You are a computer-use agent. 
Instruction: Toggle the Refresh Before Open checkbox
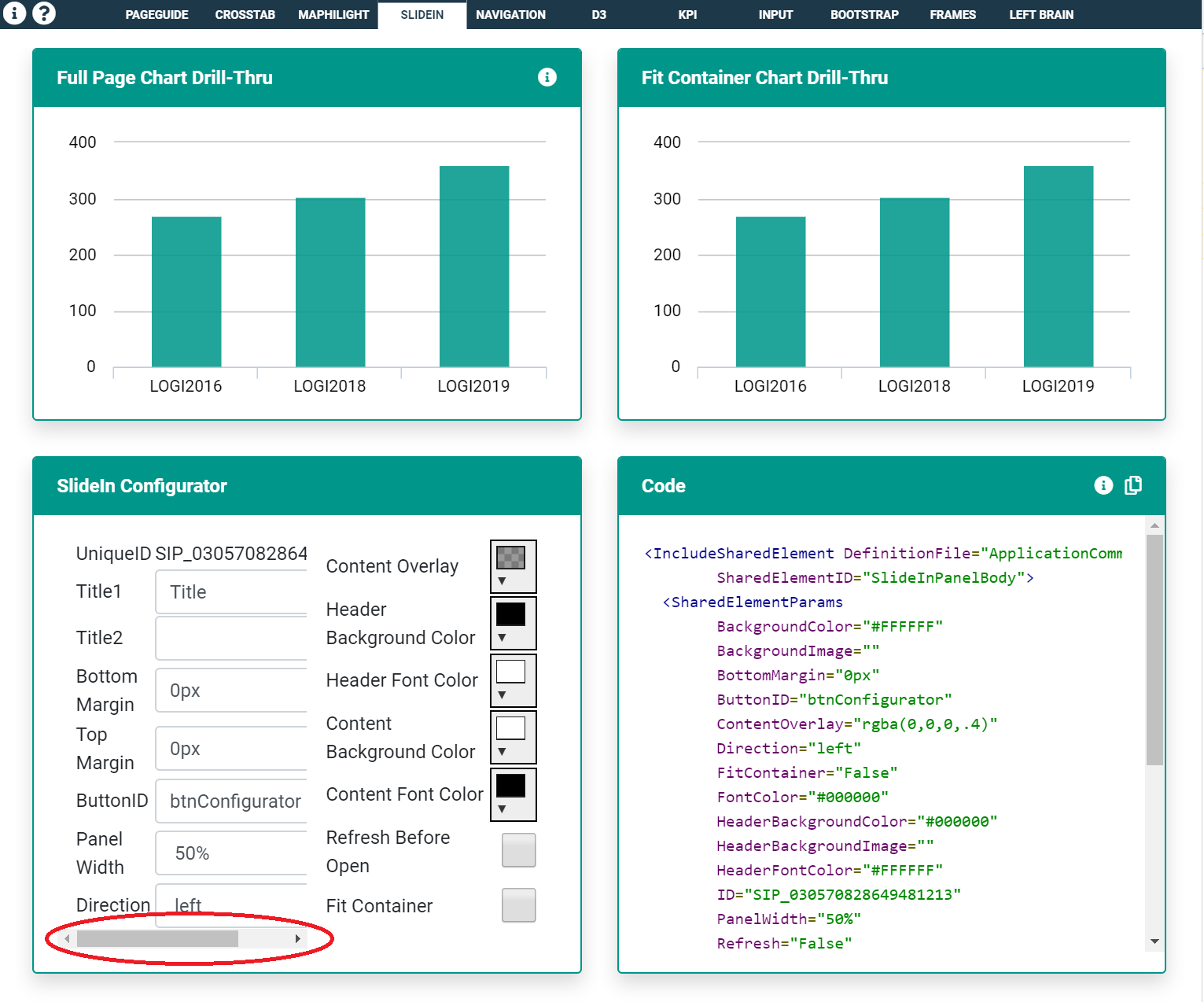[x=519, y=850]
